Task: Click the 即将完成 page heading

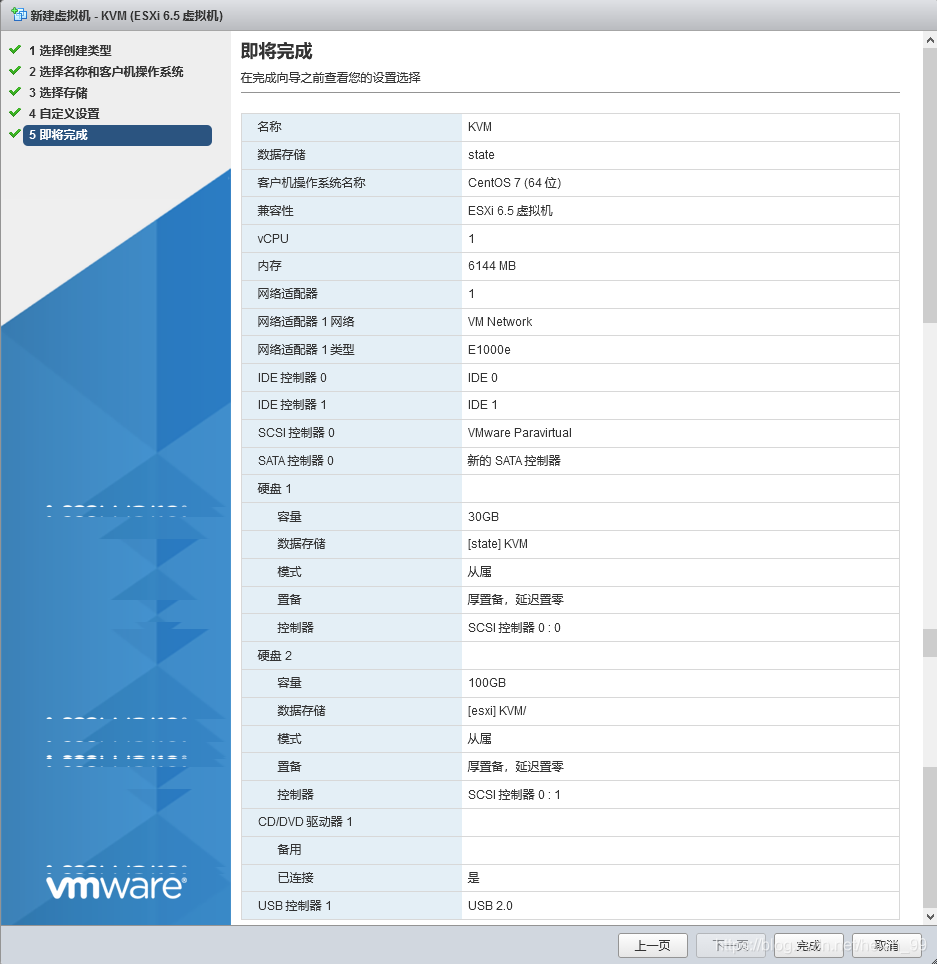Action: [x=277, y=51]
